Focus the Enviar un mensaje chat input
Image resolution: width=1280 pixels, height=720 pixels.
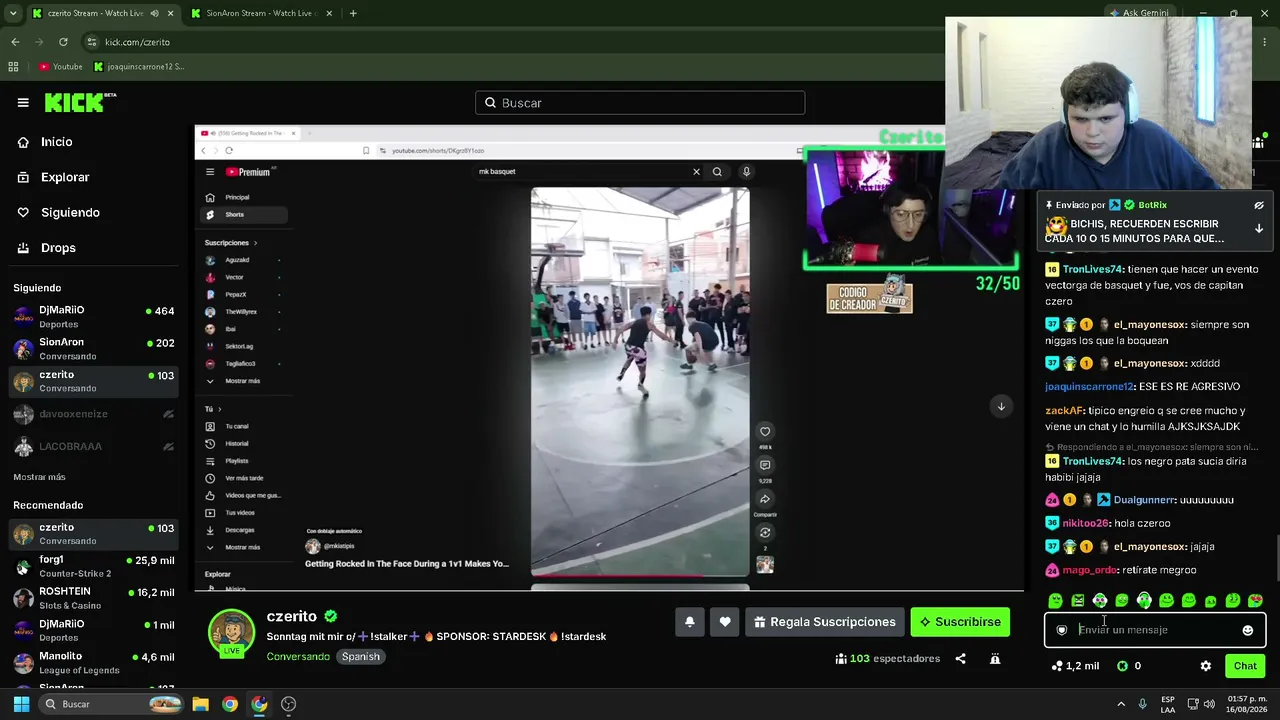coord(1155,630)
